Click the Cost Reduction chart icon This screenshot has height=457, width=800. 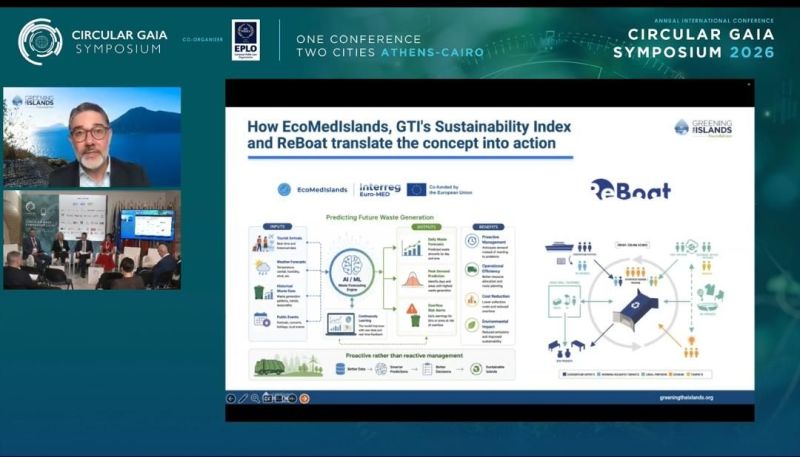pos(472,299)
